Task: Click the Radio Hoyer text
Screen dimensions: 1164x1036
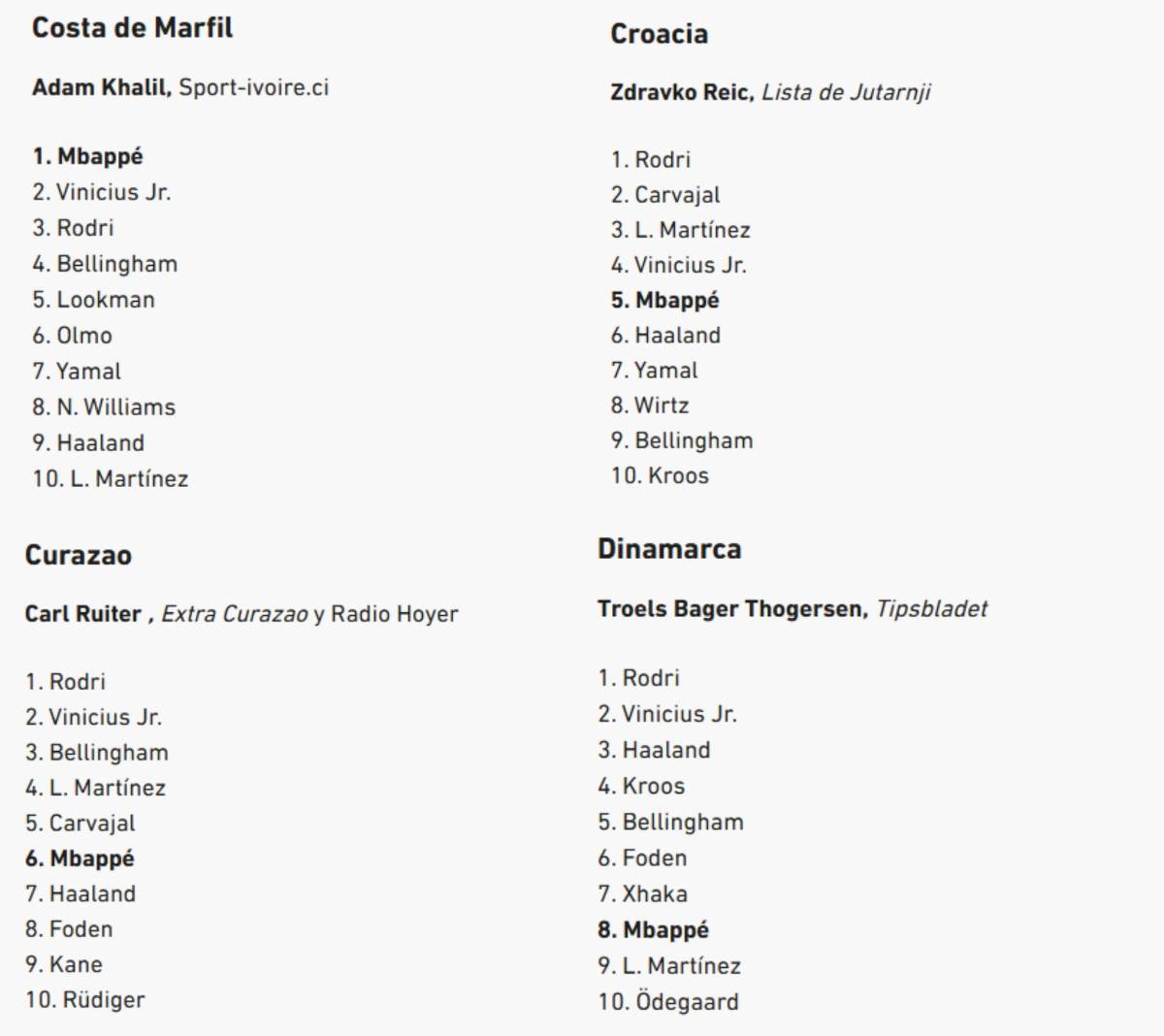Action: point(395,614)
